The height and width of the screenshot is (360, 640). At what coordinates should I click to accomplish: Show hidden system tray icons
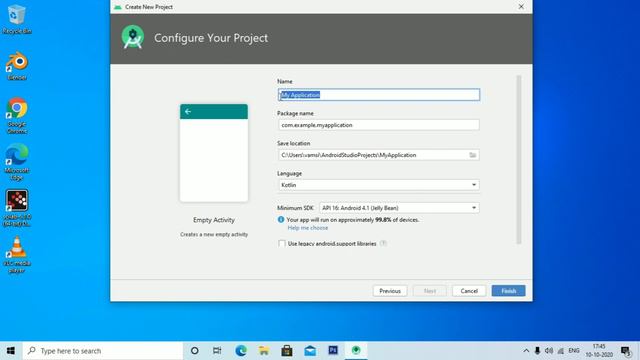coord(526,351)
